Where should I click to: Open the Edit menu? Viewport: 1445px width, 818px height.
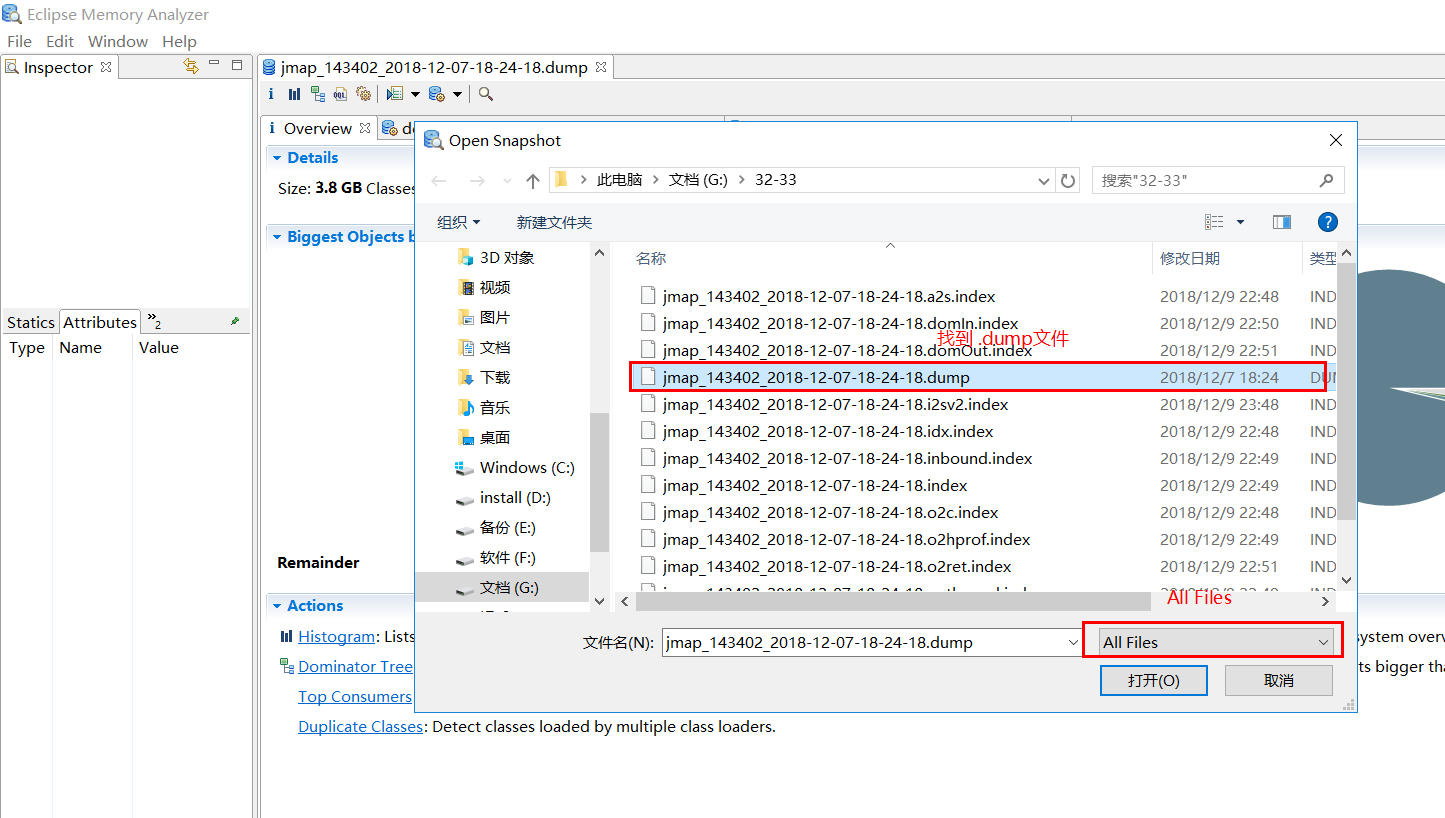[x=60, y=41]
